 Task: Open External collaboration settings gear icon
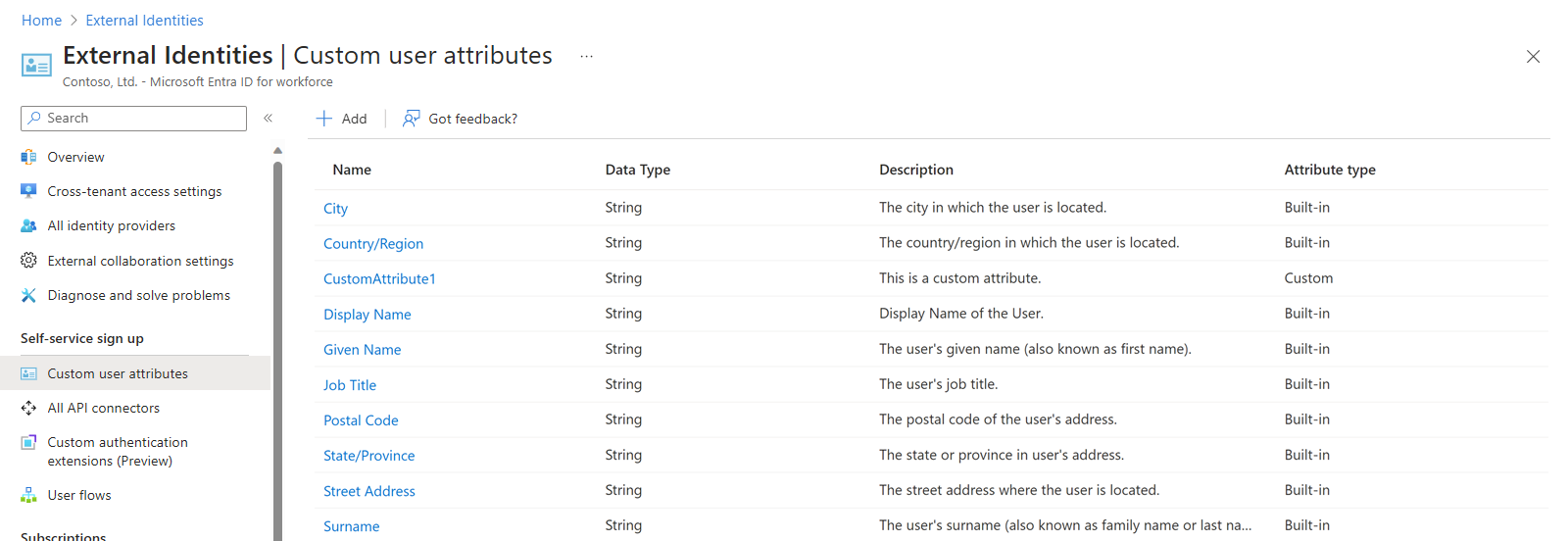28,261
